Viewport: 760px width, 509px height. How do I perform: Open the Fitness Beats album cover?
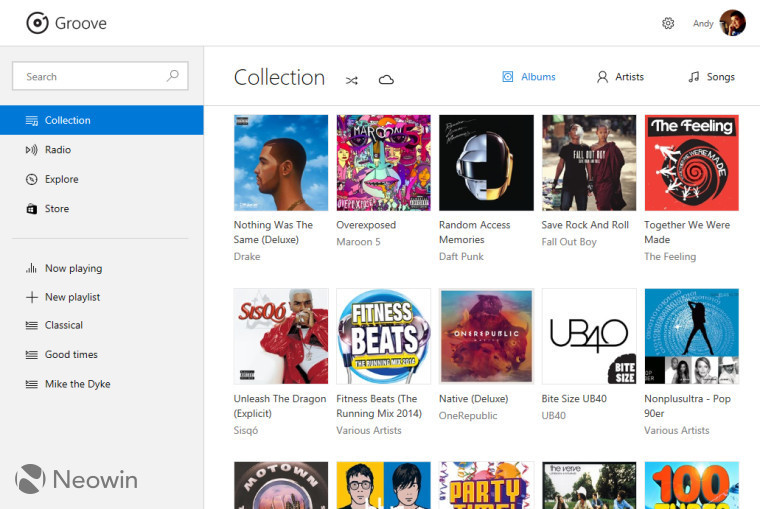[383, 336]
